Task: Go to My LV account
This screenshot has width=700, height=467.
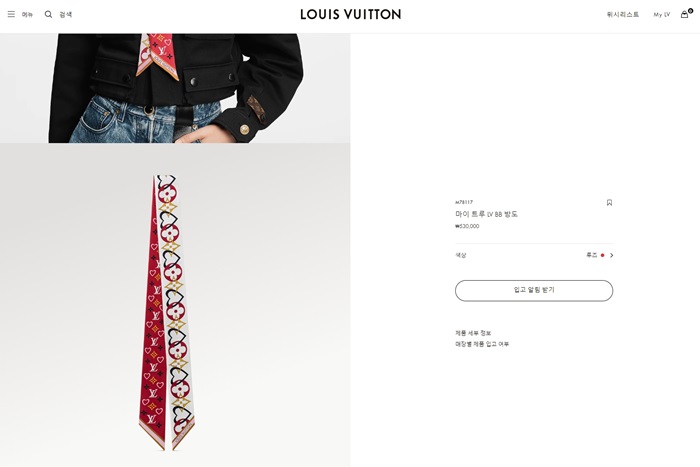Action: point(662,14)
